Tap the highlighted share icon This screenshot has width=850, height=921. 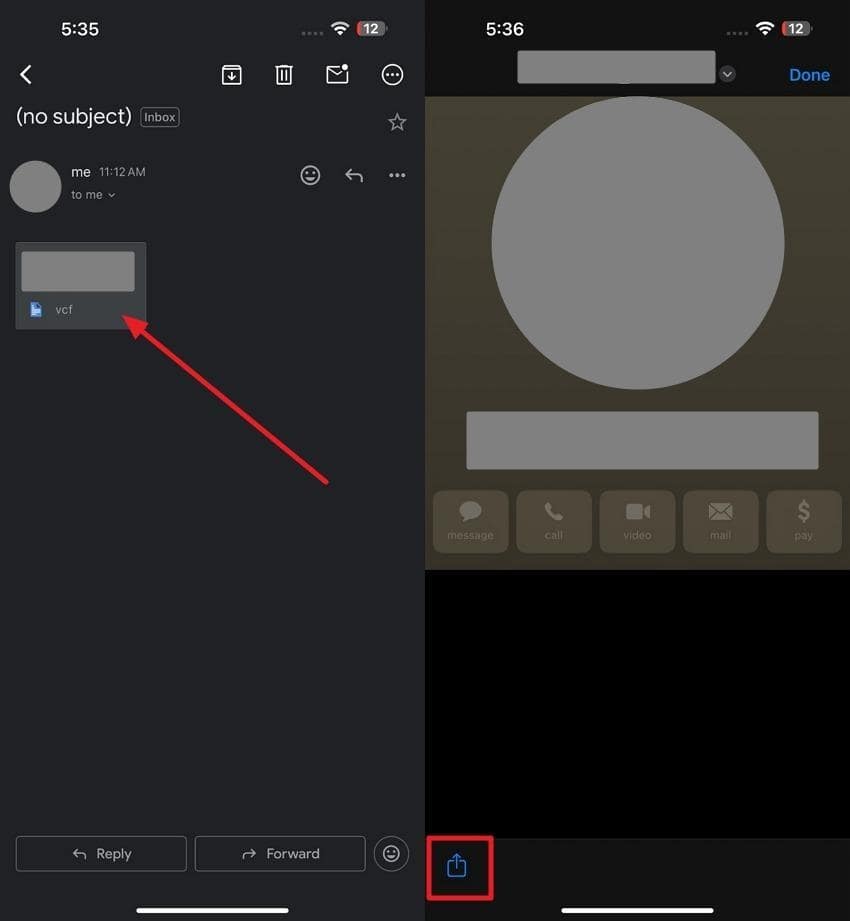[x=458, y=868]
